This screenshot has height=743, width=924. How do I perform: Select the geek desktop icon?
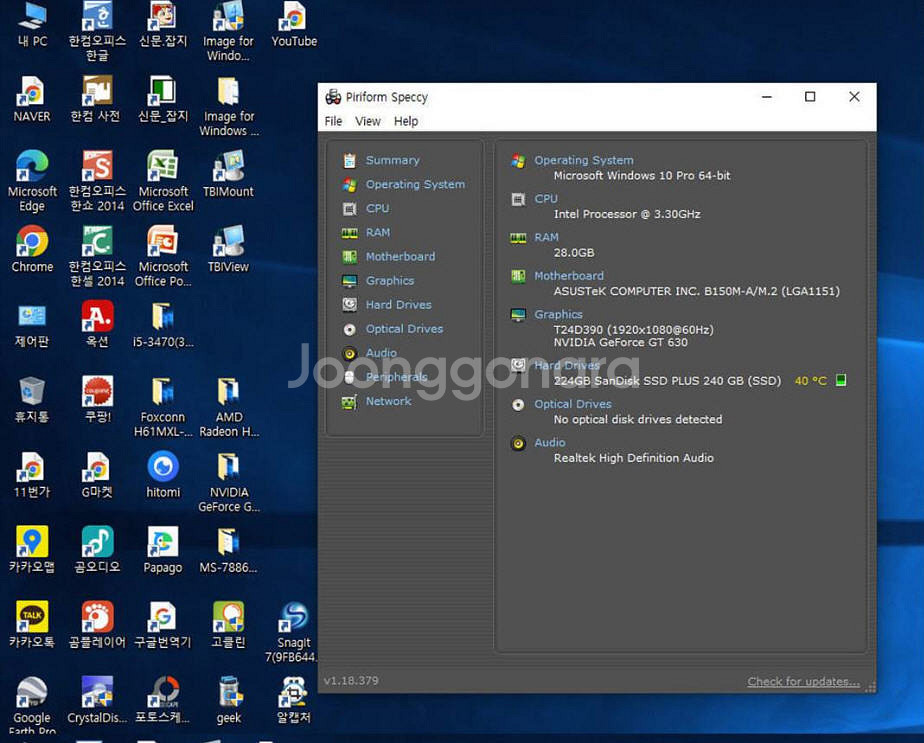(x=228, y=701)
